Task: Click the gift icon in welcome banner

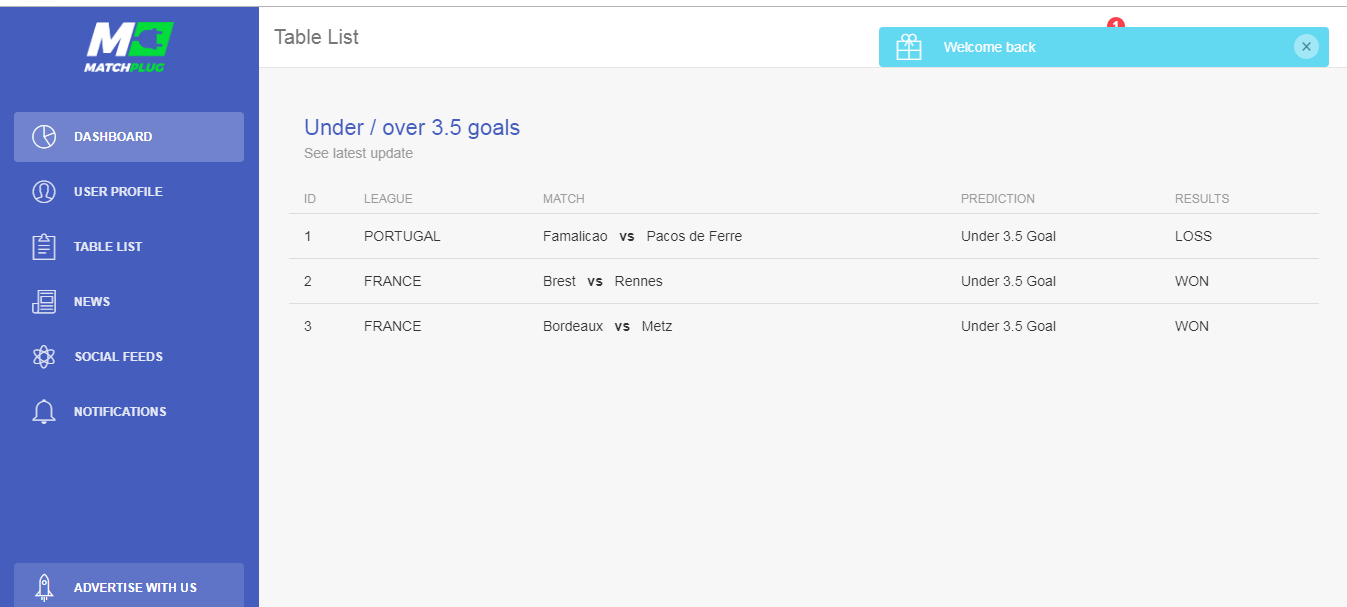Action: click(x=909, y=47)
